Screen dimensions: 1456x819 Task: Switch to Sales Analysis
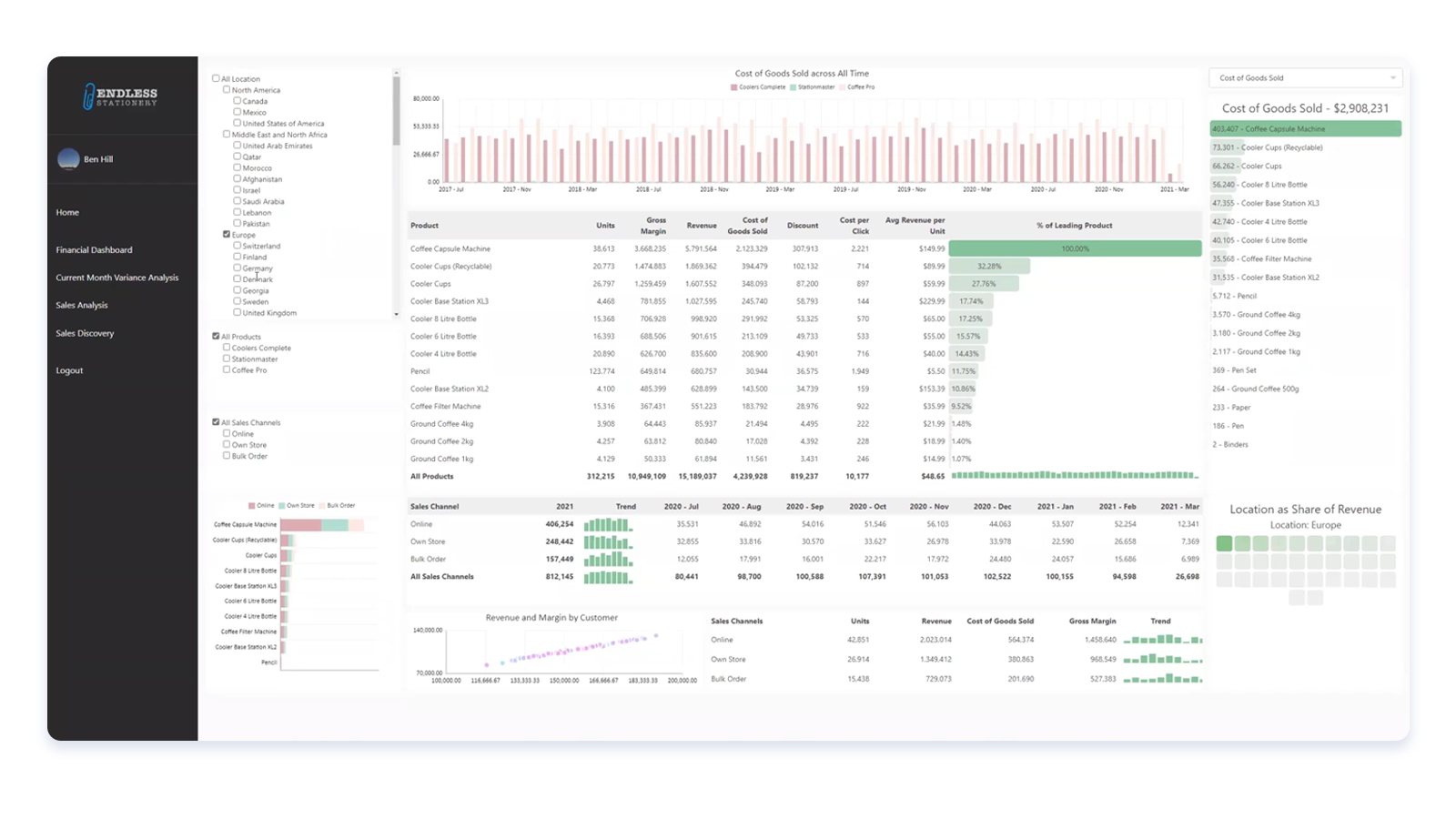83,305
